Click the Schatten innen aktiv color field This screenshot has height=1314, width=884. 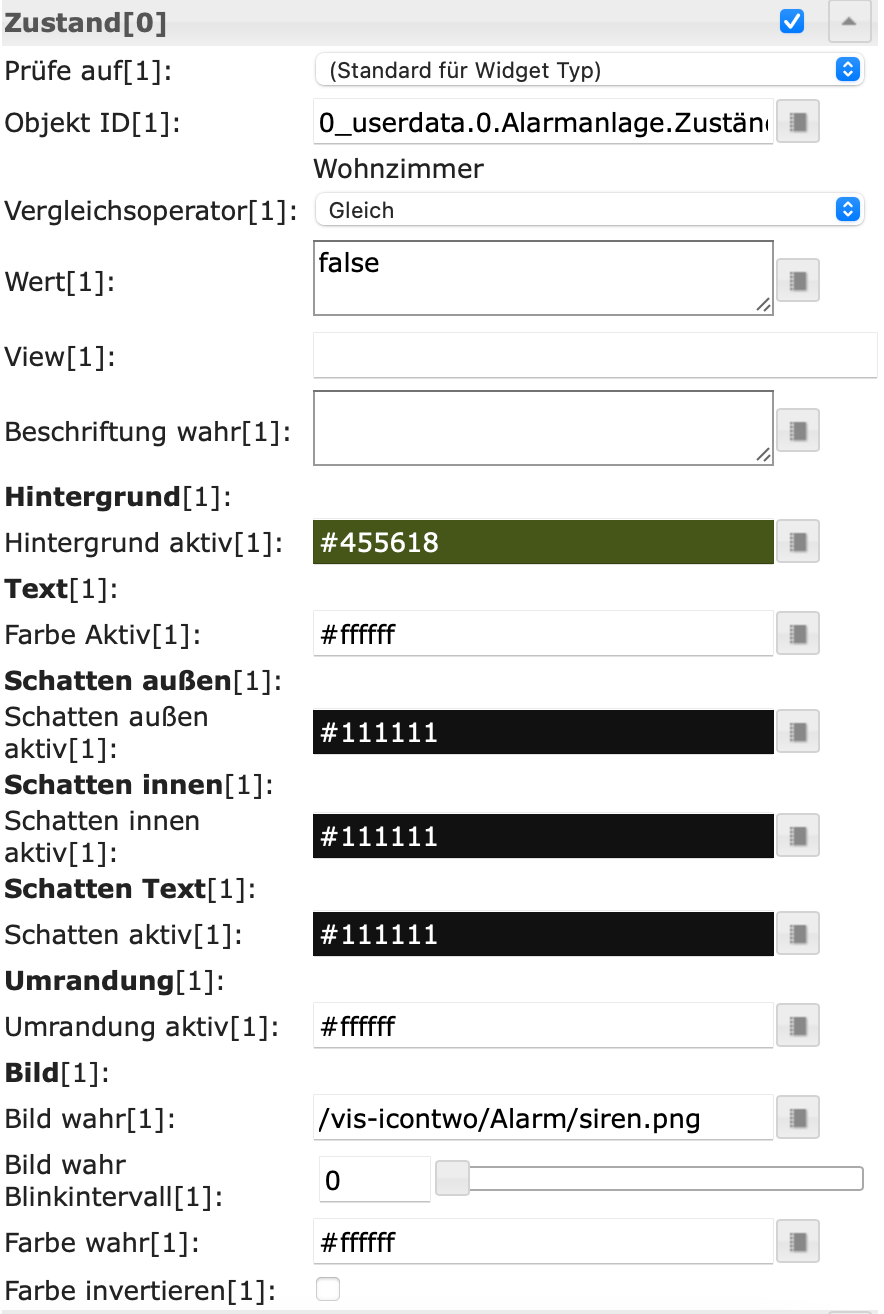[542, 835]
